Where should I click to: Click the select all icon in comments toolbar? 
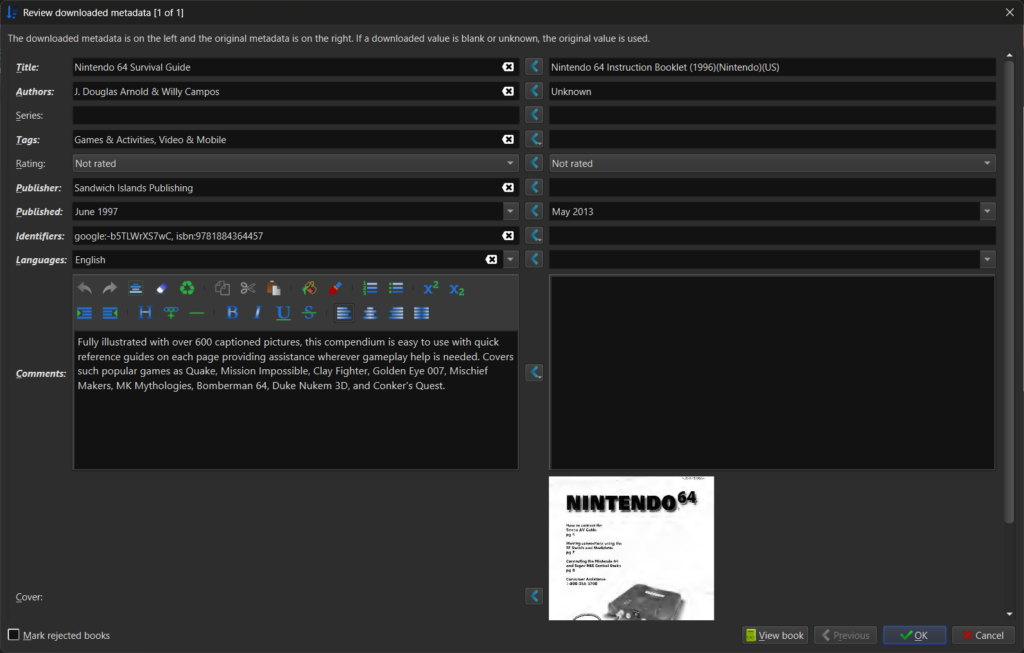(x=135, y=288)
